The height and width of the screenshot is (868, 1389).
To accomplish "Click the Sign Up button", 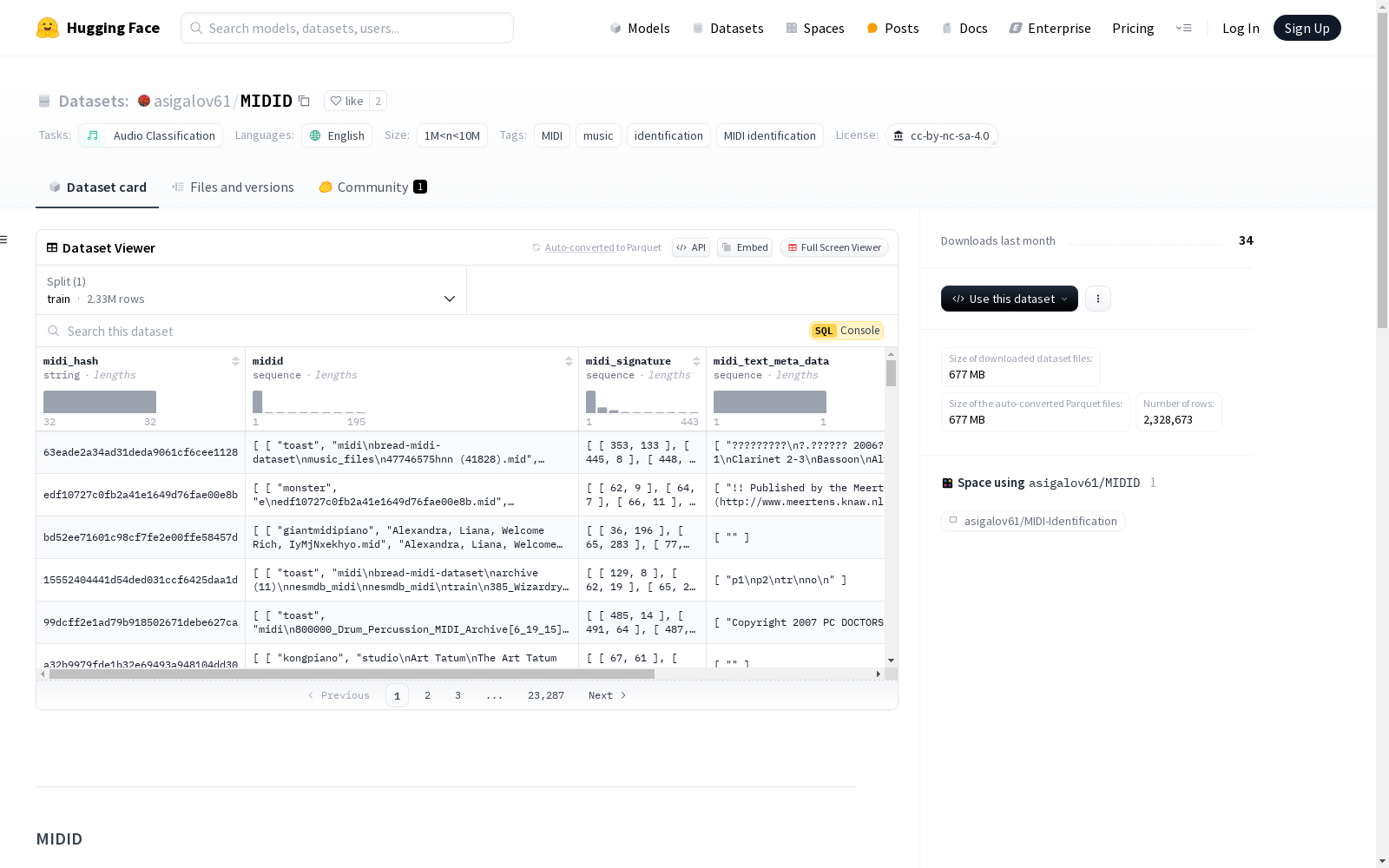I will 1307,28.
